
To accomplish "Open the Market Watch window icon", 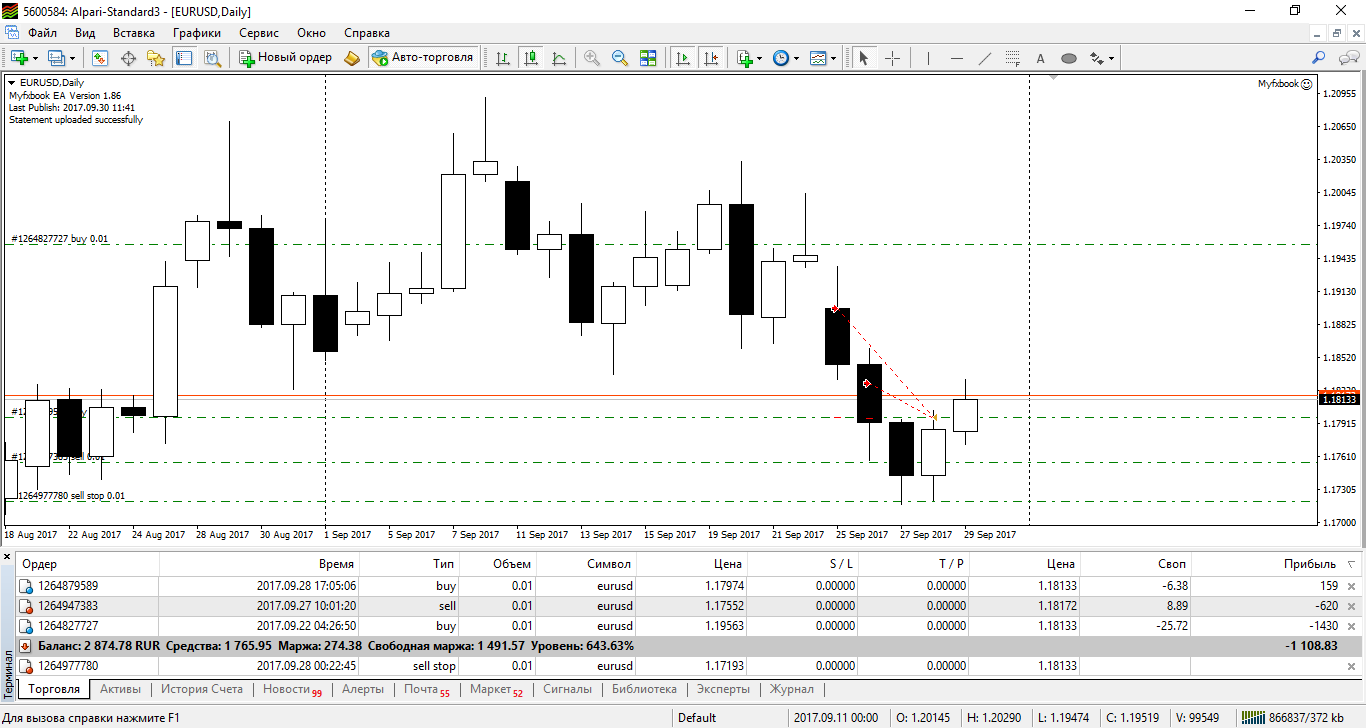I will pyautogui.click(x=100, y=58).
